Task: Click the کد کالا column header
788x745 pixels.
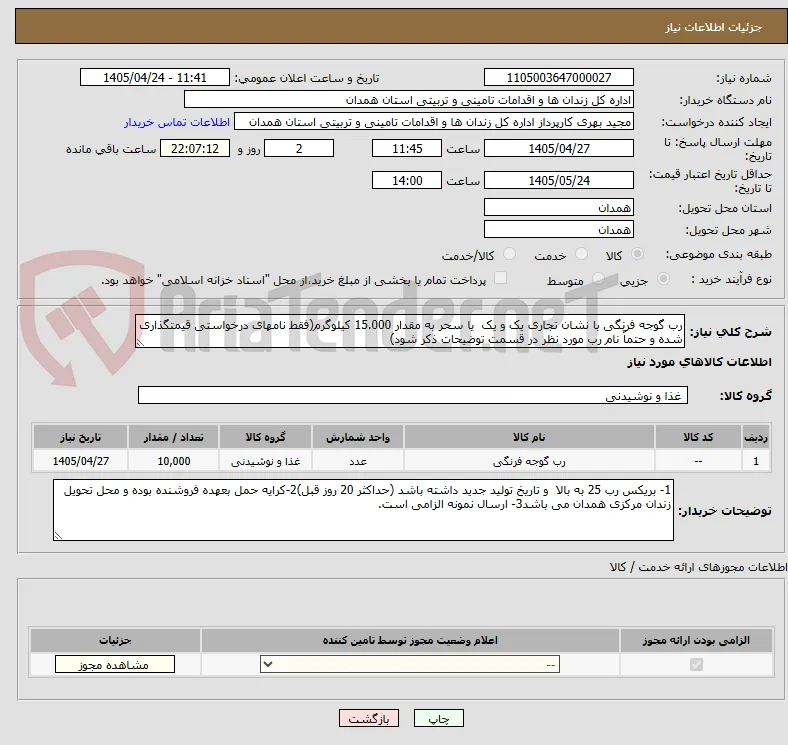Action: tap(698, 437)
